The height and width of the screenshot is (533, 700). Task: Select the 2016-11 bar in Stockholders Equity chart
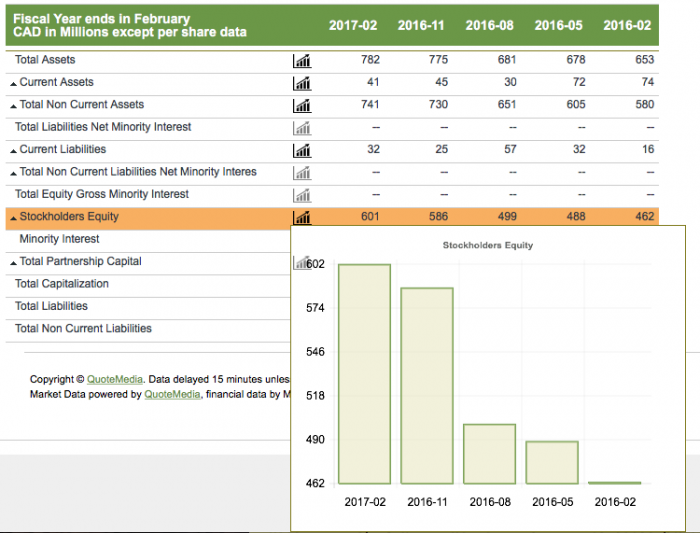coord(427,385)
